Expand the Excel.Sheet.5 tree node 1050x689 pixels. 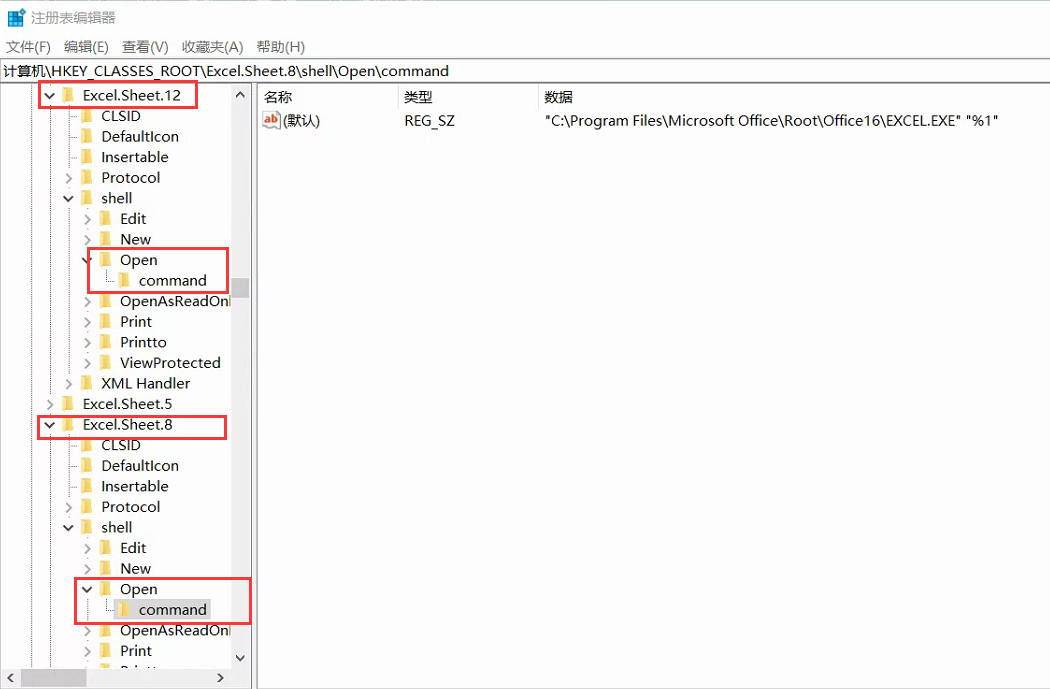tap(49, 404)
